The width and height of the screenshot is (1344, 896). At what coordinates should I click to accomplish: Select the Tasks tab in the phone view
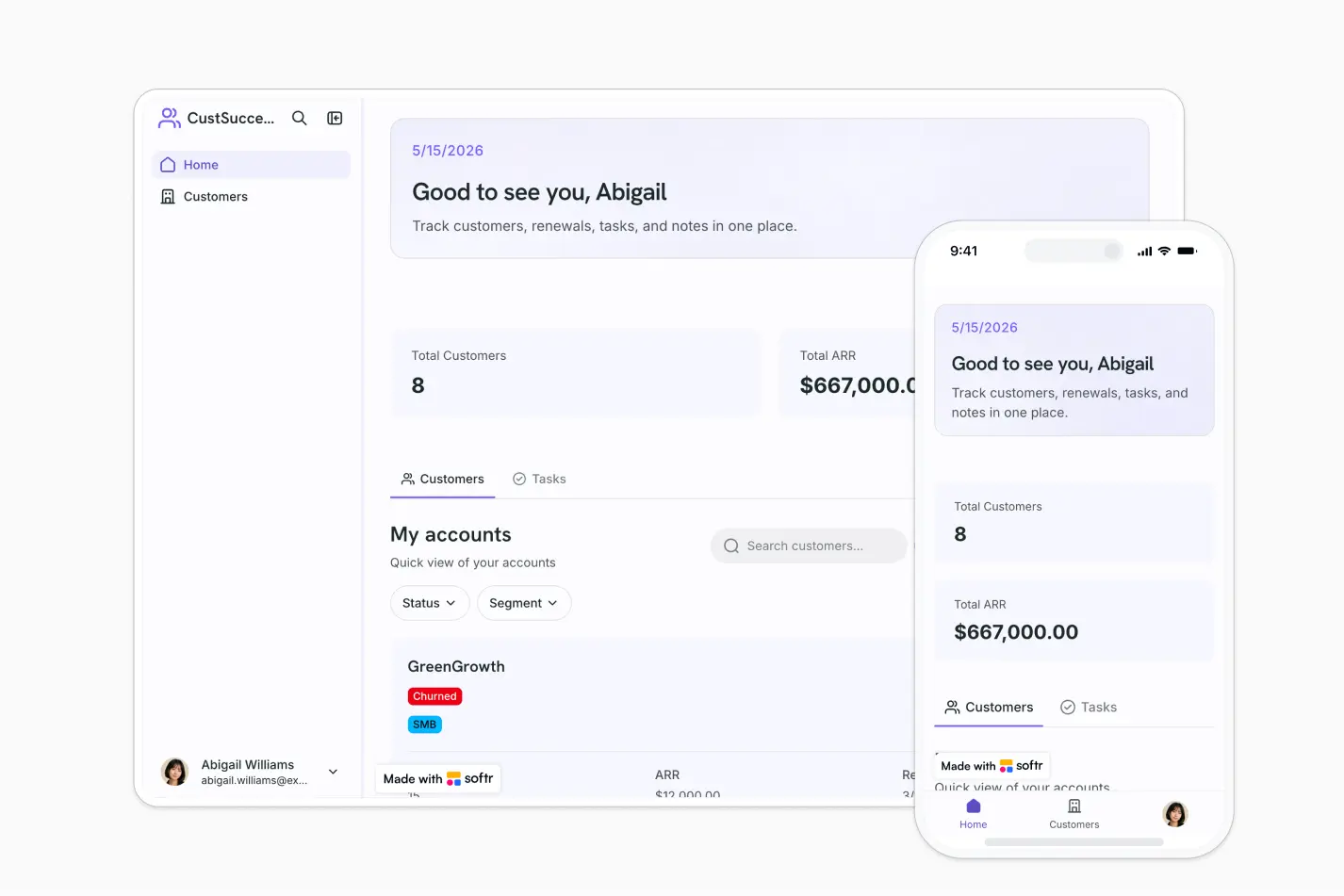click(1089, 708)
